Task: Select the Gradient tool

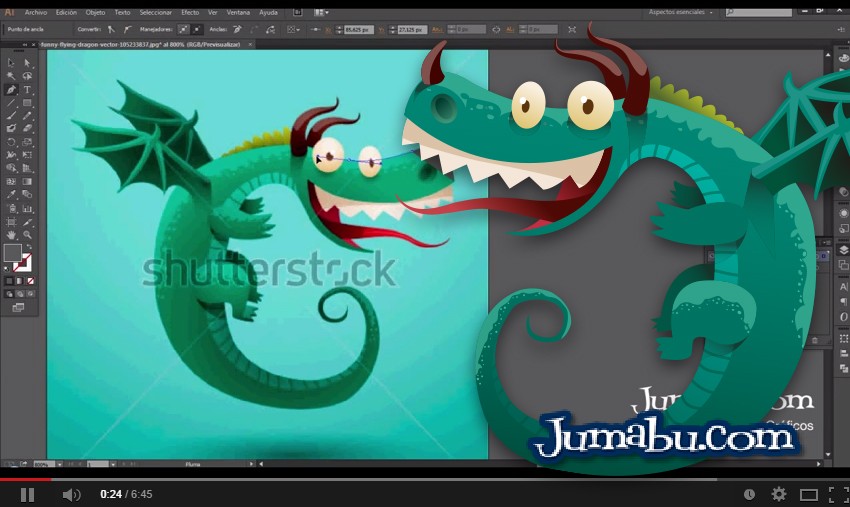Action: coord(27,182)
